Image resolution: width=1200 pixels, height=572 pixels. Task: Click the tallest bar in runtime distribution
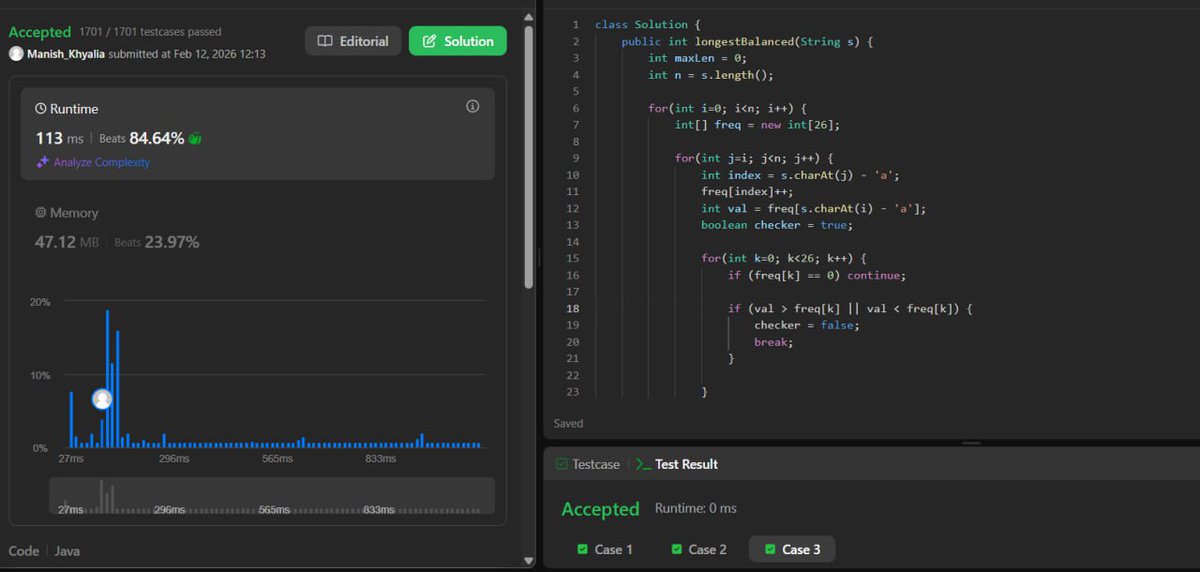coord(108,378)
